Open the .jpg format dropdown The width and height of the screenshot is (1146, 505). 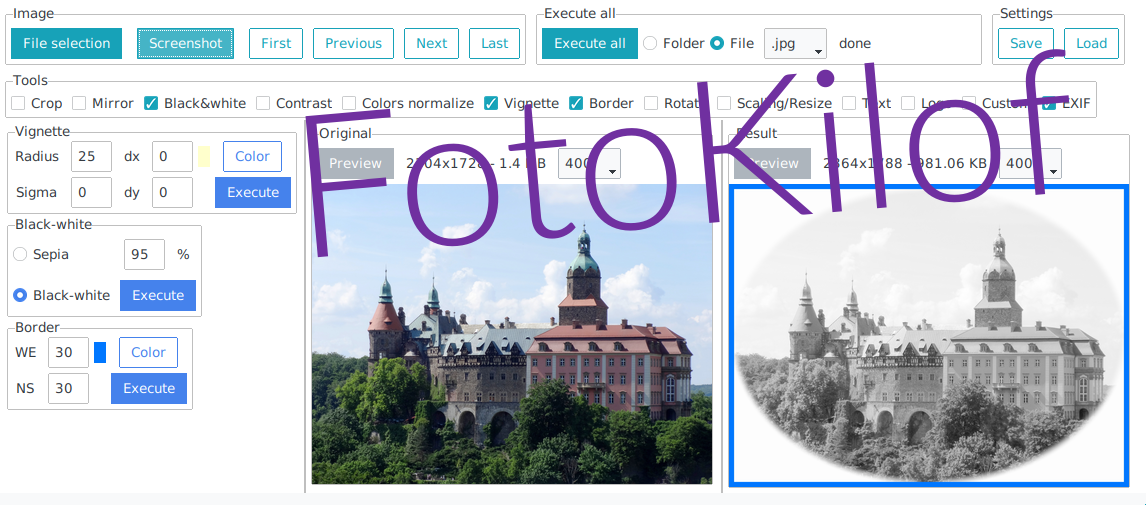tap(795, 43)
